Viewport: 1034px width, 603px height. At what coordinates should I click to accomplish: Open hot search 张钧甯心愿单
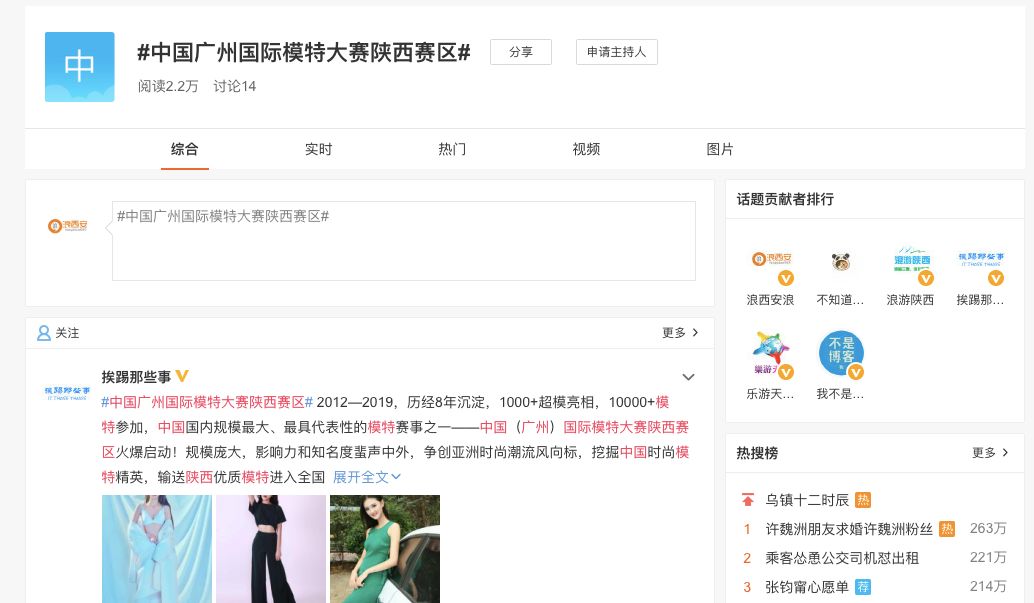point(807,587)
